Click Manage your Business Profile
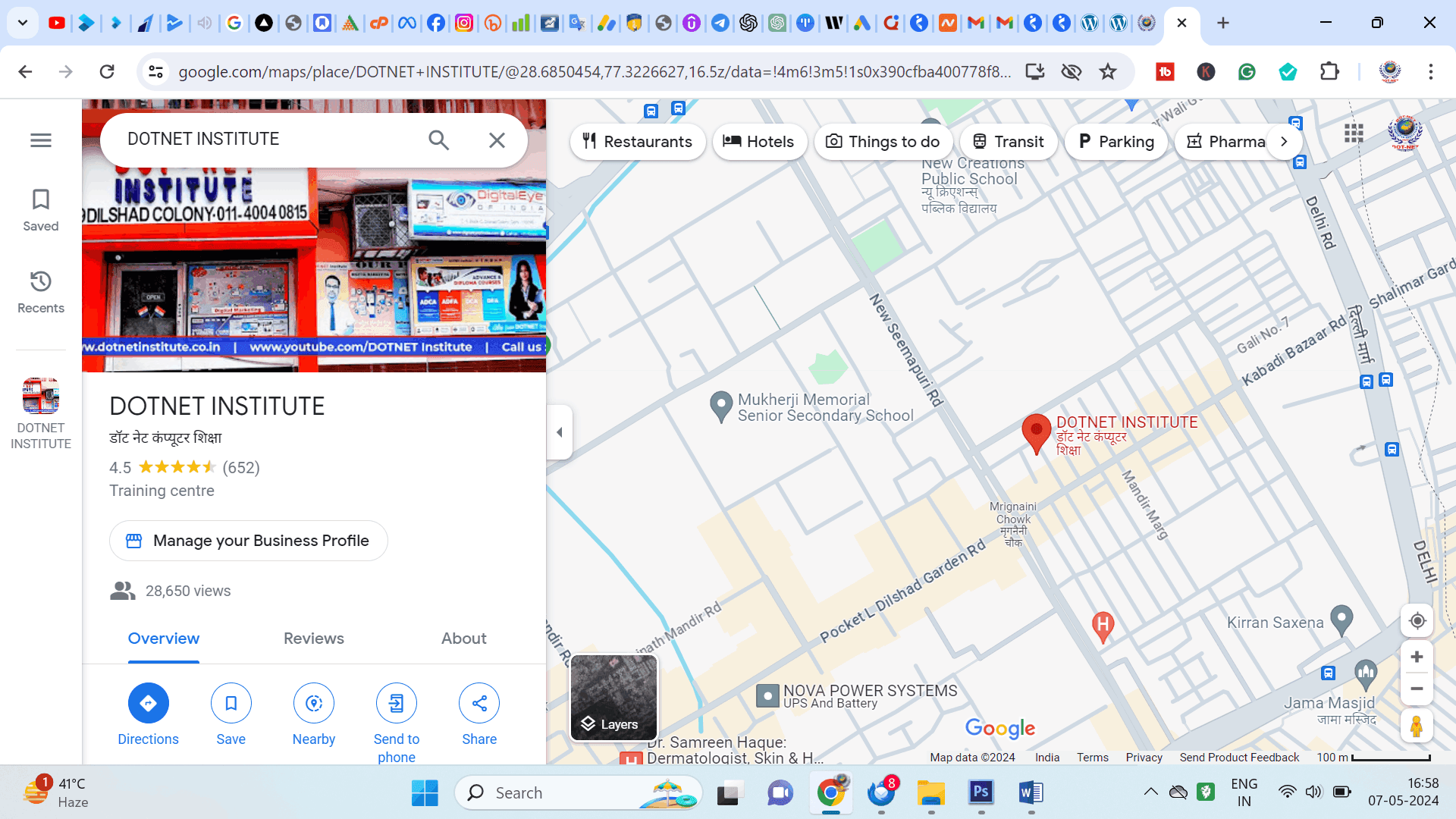This screenshot has height=819, width=1456. tap(249, 541)
